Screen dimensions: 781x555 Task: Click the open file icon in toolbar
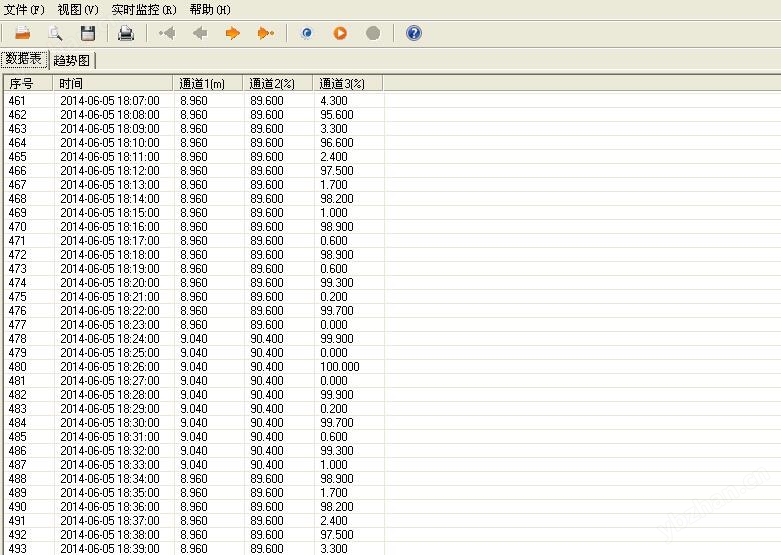click(22, 33)
